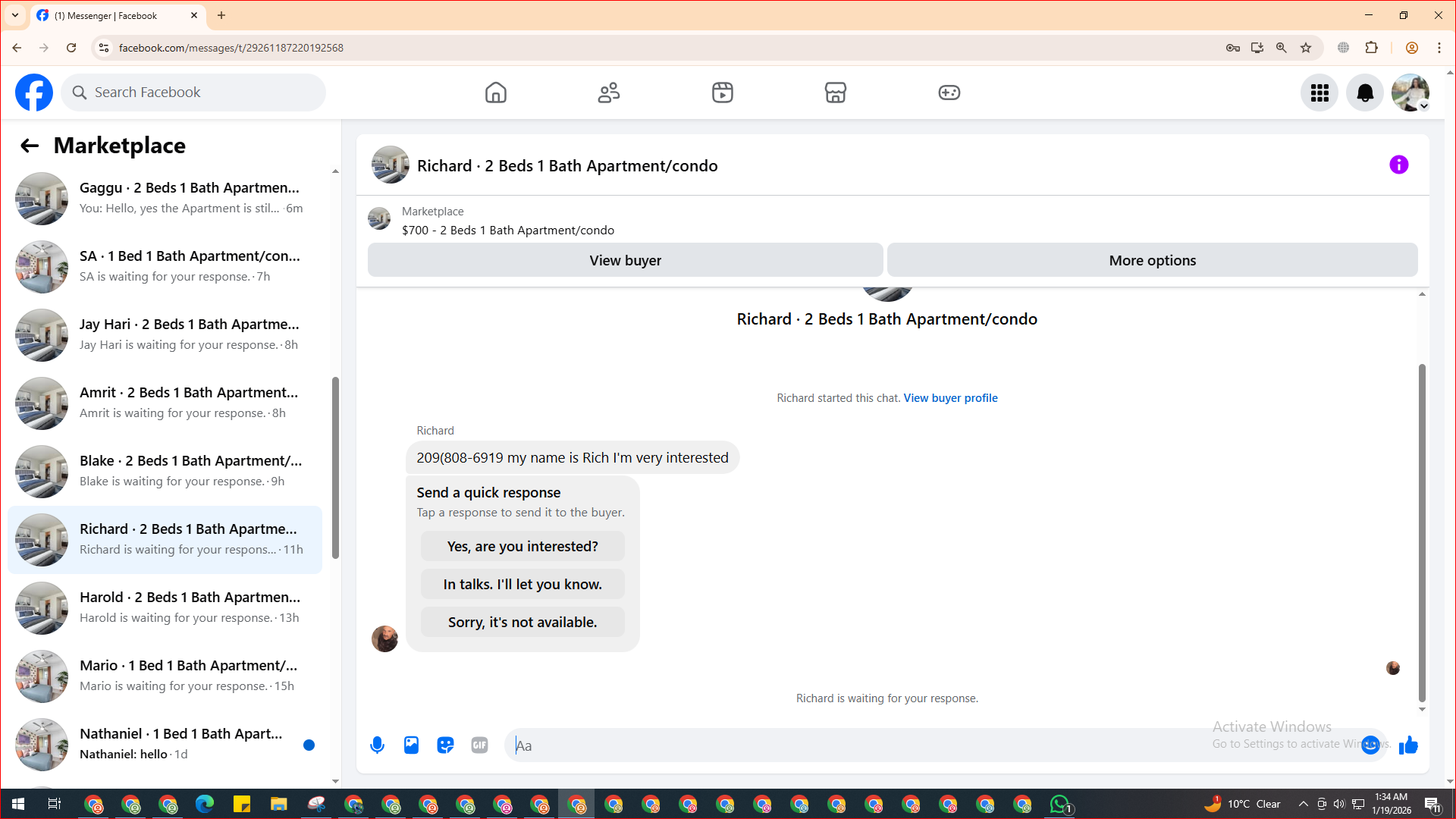The height and width of the screenshot is (819, 1456).
Task: Close the Messenger | Facebook tab
Action: point(194,15)
